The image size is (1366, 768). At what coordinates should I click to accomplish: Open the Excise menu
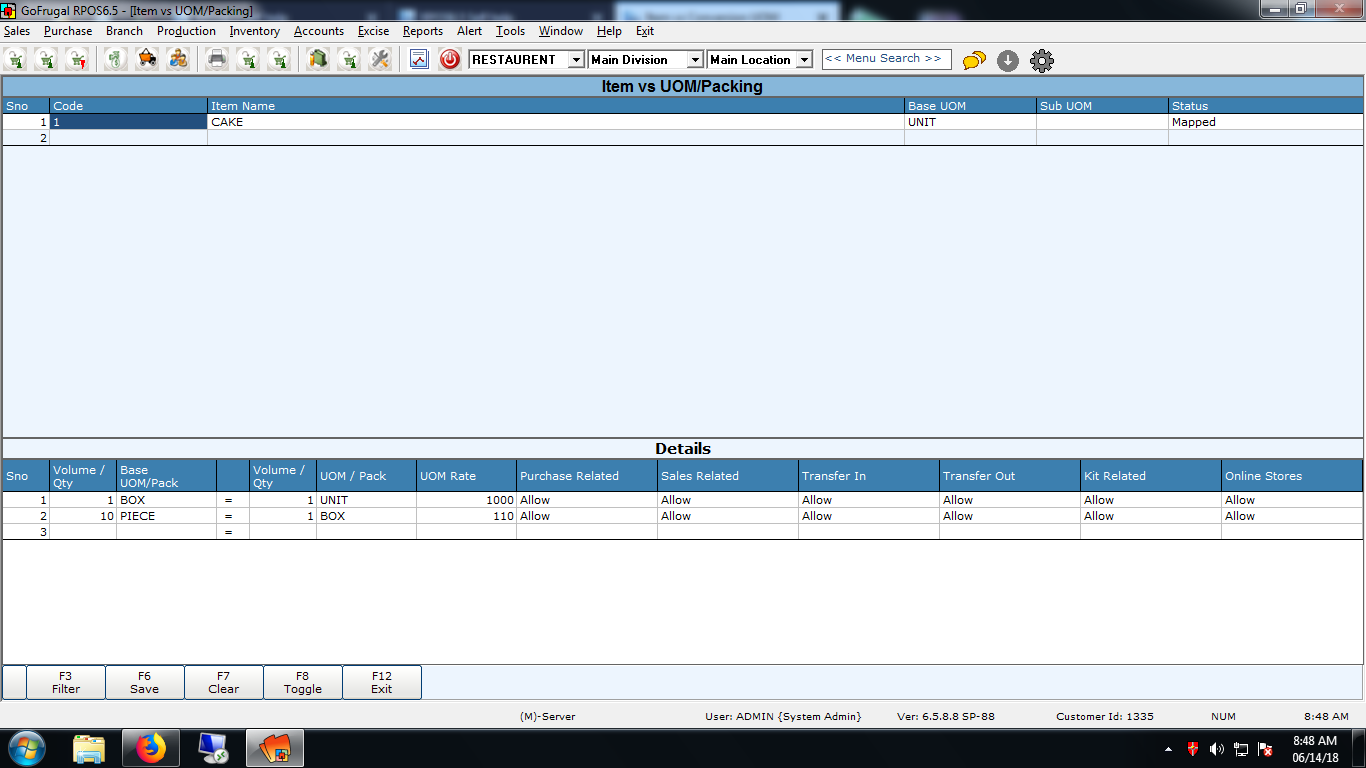pos(374,31)
